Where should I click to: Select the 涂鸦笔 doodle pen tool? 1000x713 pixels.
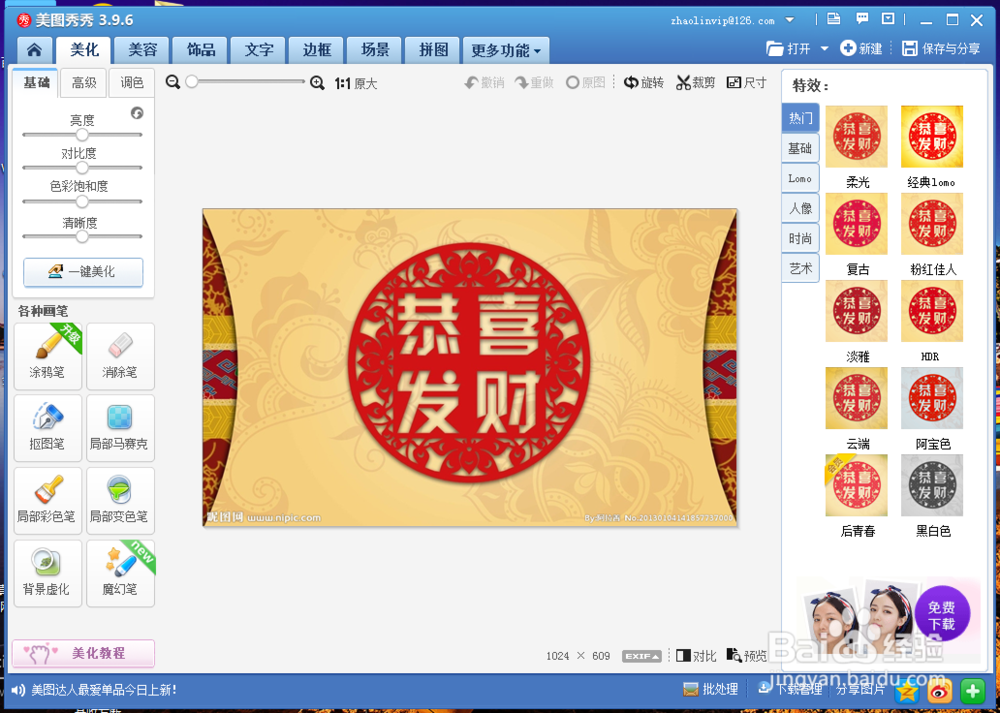(x=47, y=356)
